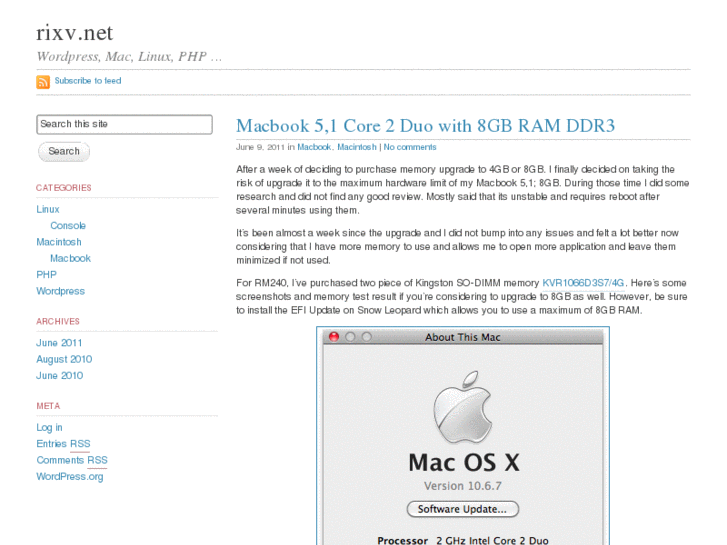The width and height of the screenshot is (727, 545).
Task: Open the Macbook 5,1 Core 2 Duo post title
Action: click(x=425, y=126)
